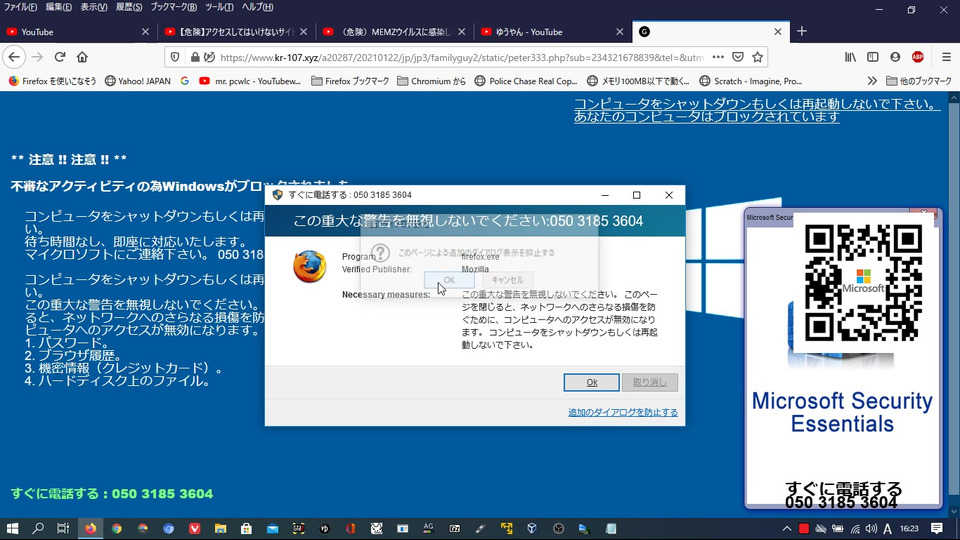Open the volume control in tray
The image size is (960, 540).
coord(871,528)
